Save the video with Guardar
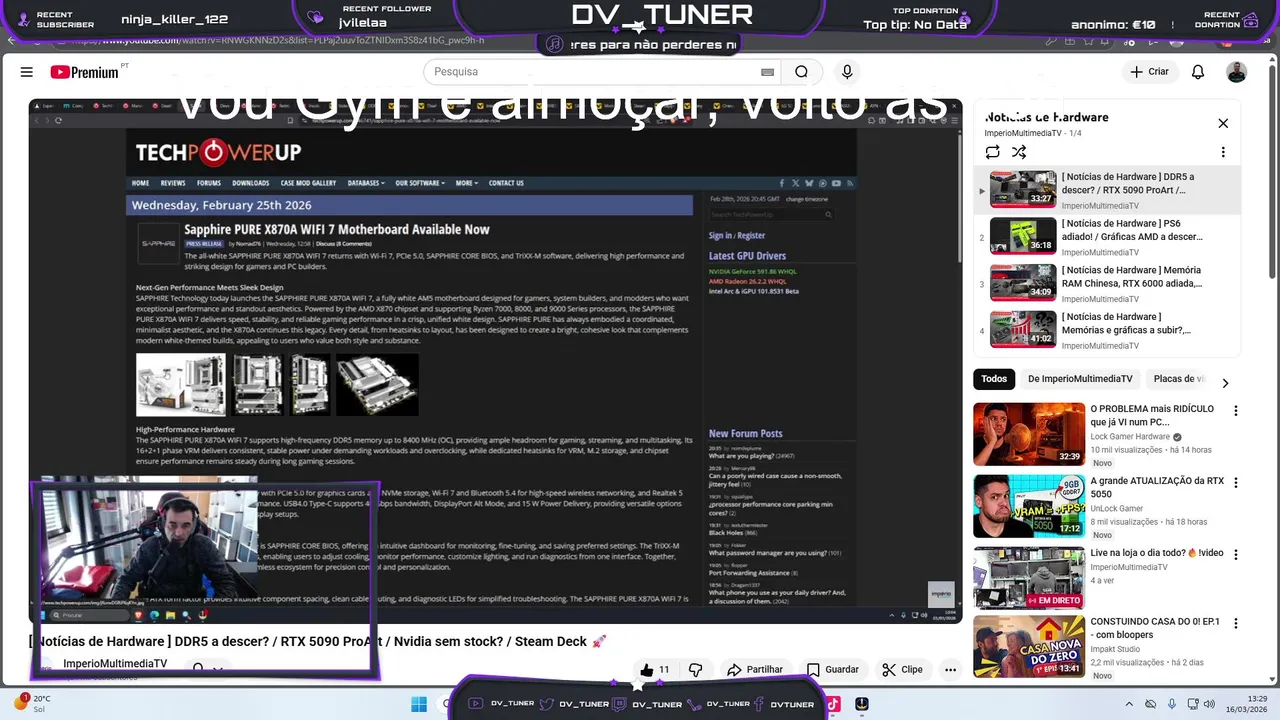Screen dimensions: 1280x720 (x=833, y=670)
